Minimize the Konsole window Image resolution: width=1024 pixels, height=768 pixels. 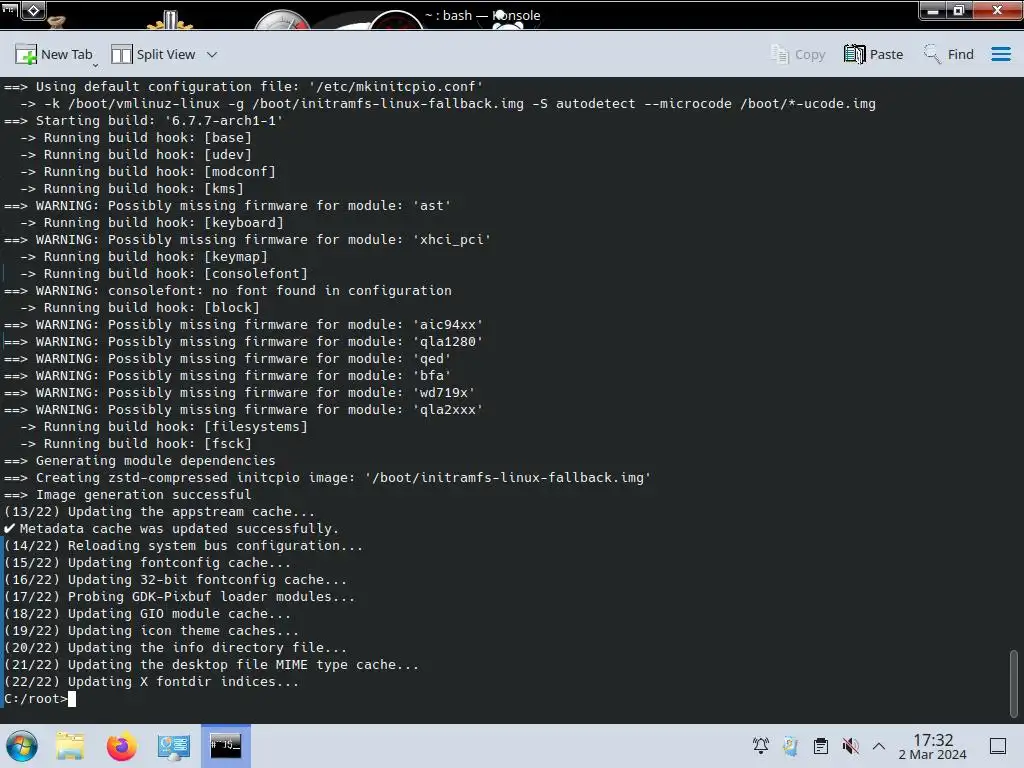933,10
